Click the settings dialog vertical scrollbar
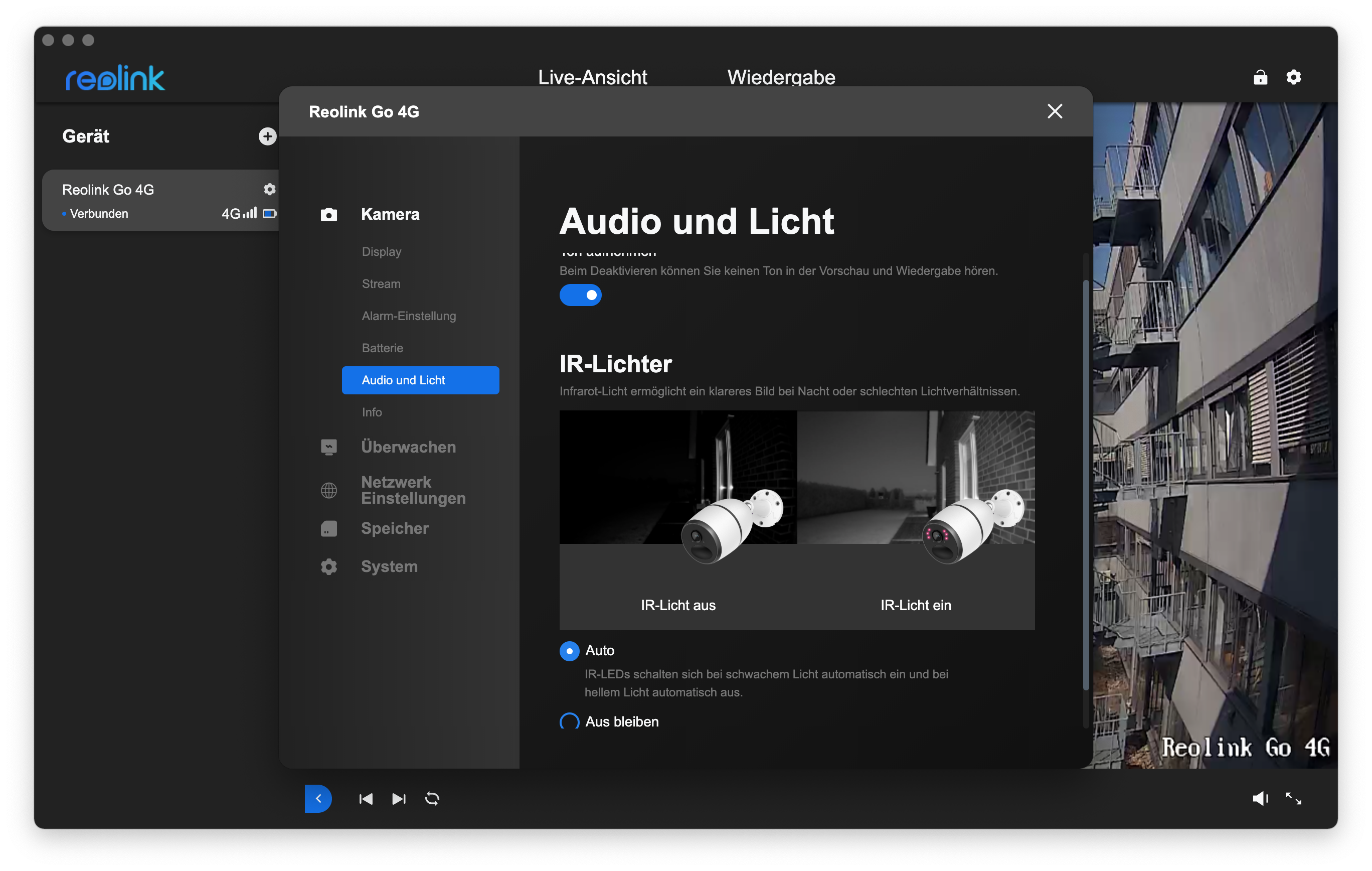 point(1086,485)
